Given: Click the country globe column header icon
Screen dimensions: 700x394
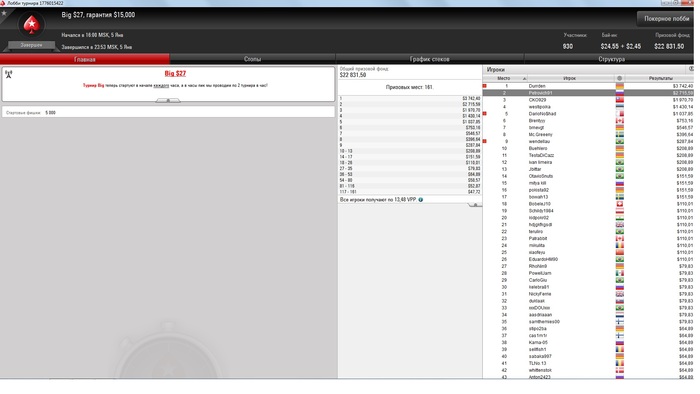Looking at the screenshot, I should coord(619,78).
